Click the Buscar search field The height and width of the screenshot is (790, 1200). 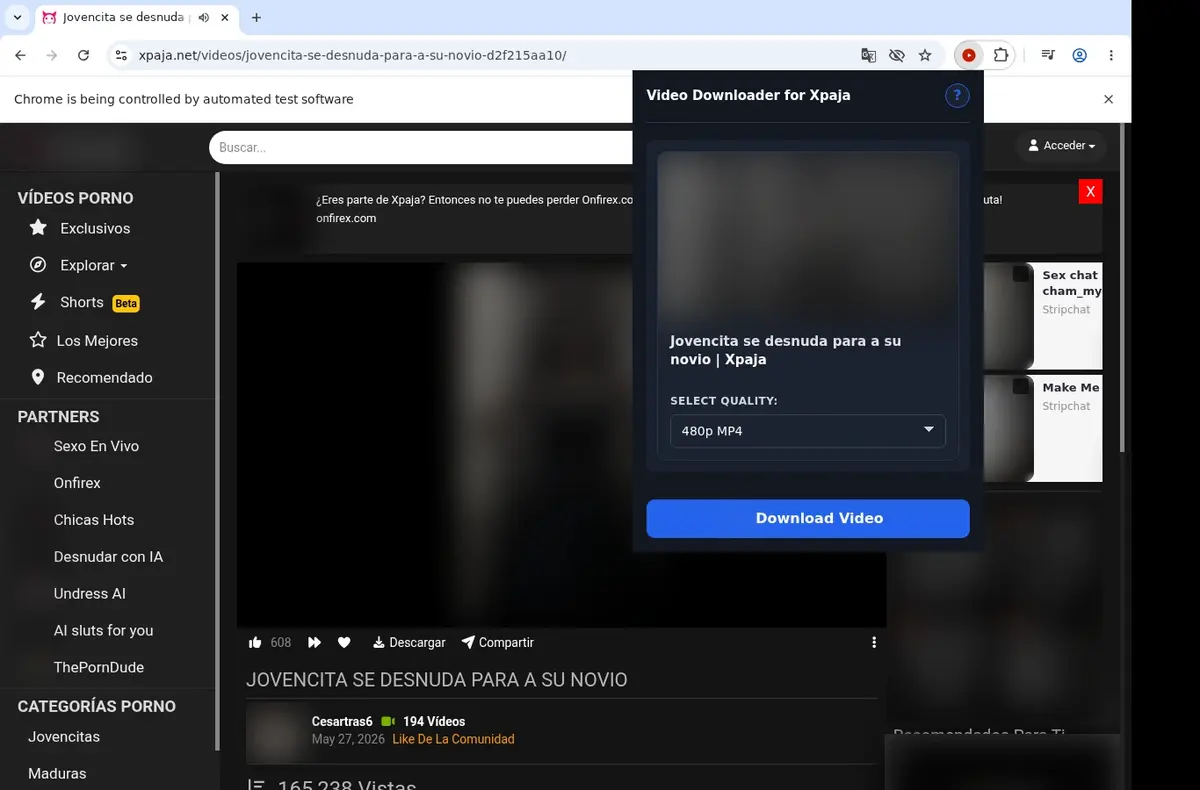pyautogui.click(x=421, y=147)
